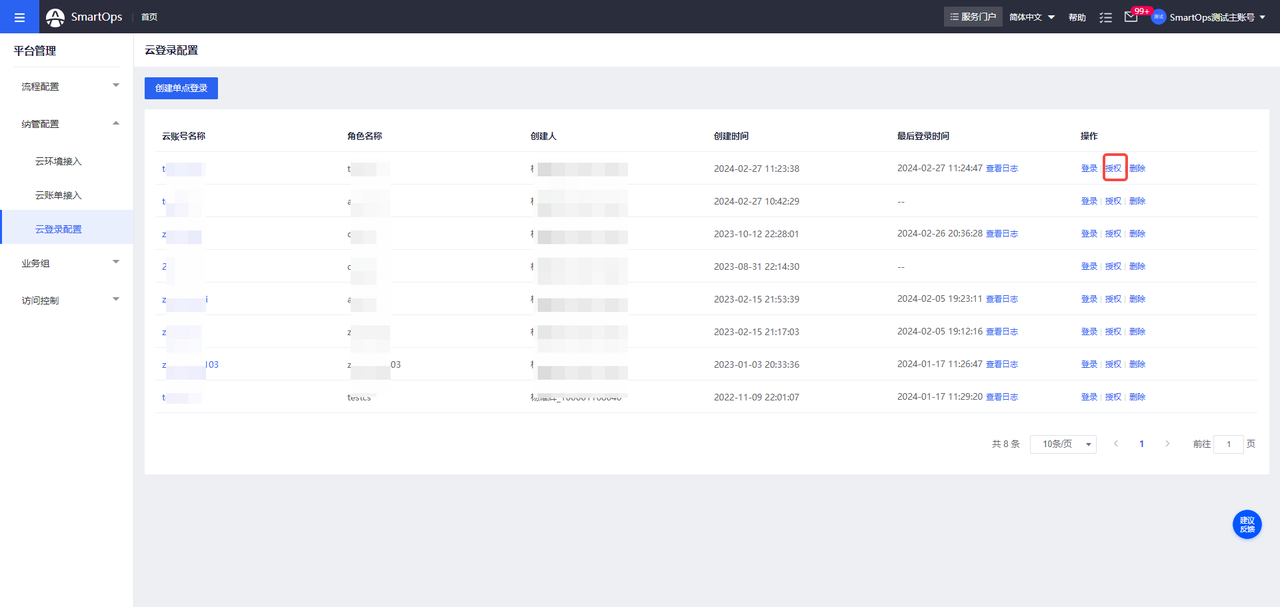Click the 创建单点登录 button
This screenshot has height=607, width=1280.
[x=181, y=88]
